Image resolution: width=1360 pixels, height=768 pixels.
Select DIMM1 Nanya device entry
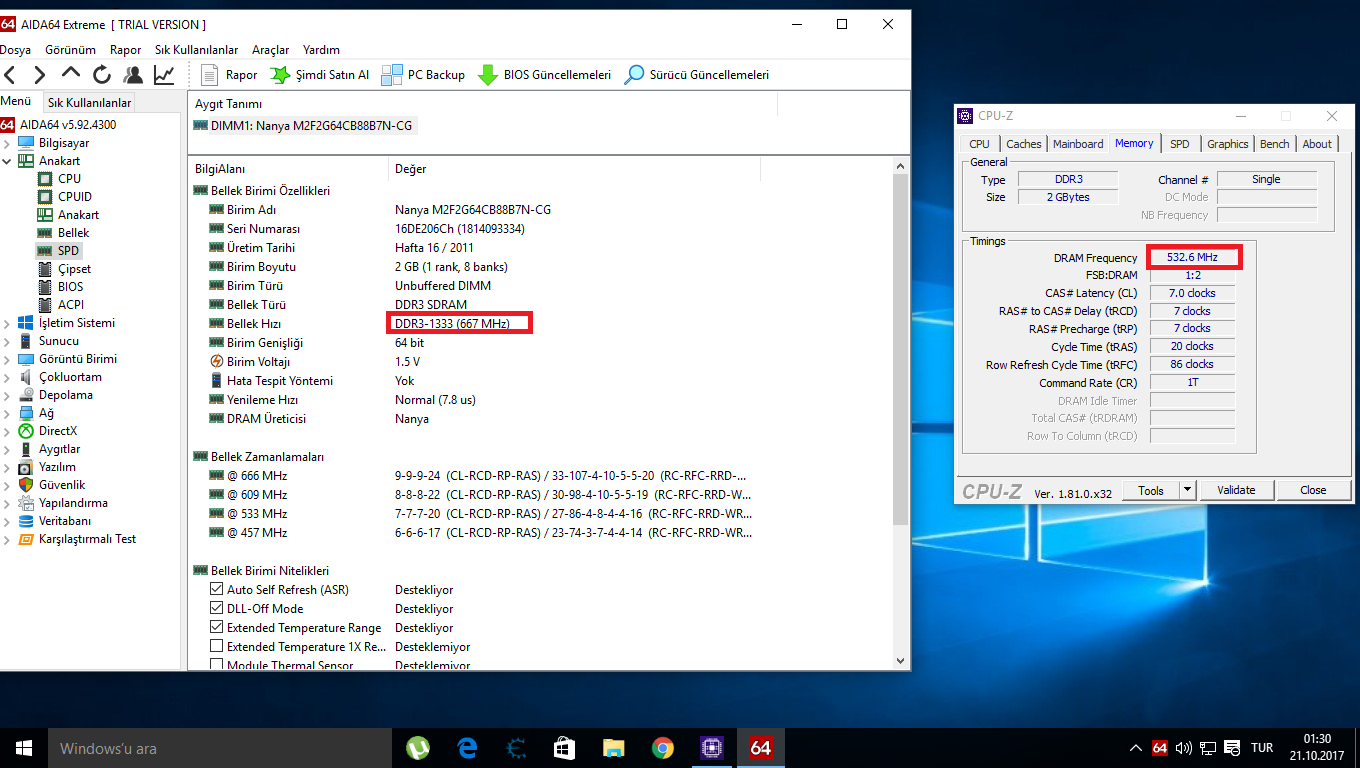[303, 126]
